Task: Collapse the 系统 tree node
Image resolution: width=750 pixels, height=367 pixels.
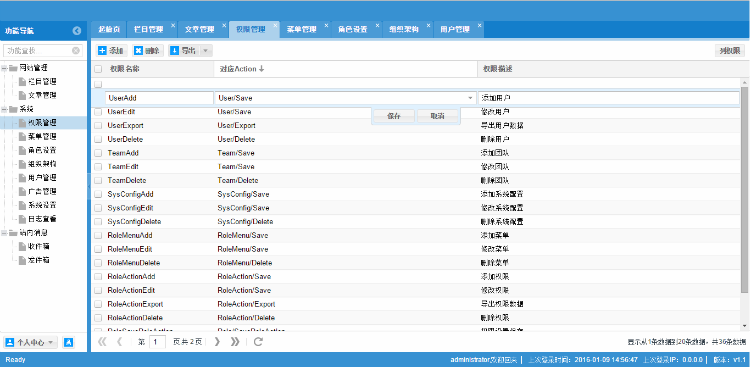Action: tap(4, 109)
